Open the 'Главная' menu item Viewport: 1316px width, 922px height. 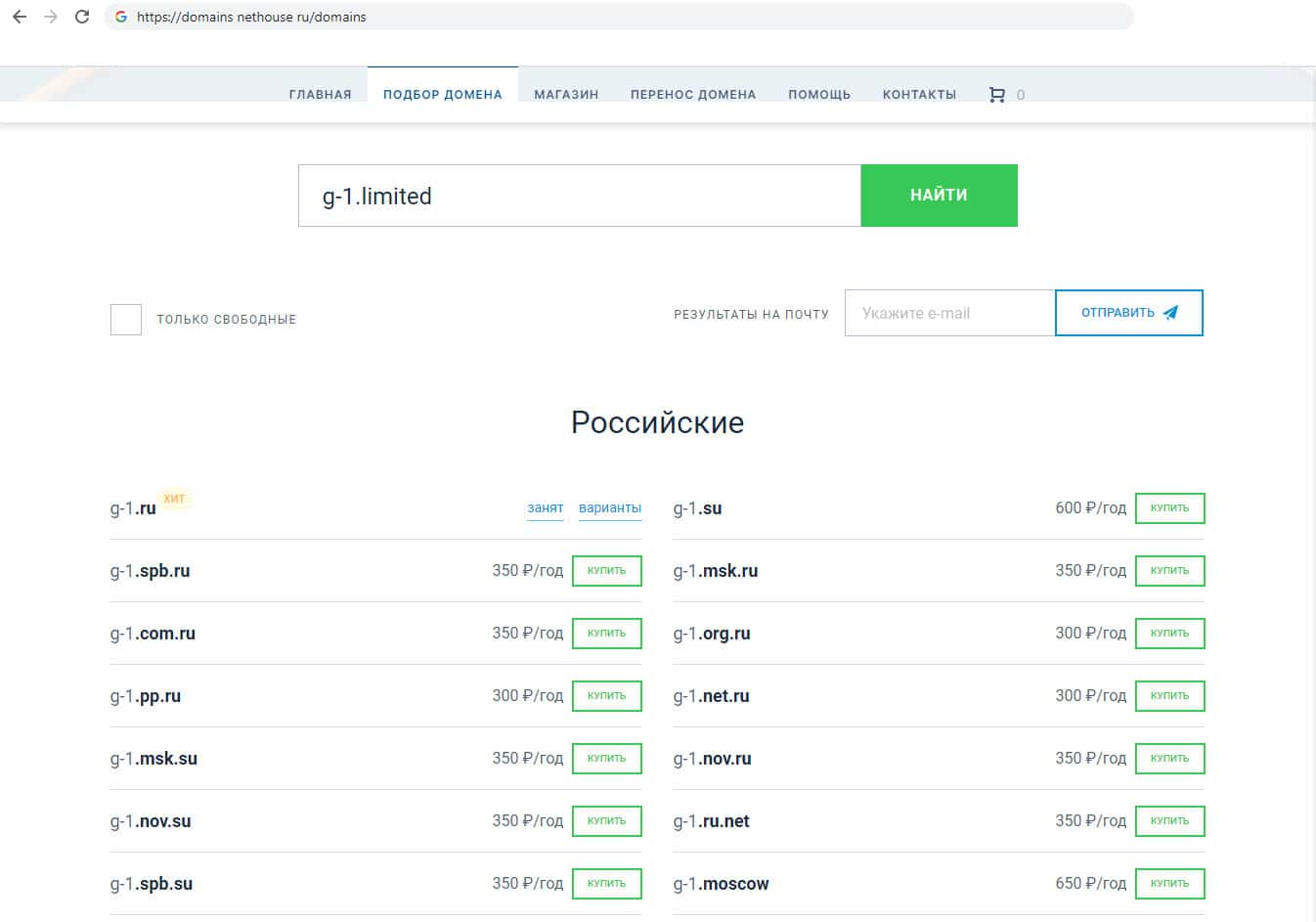pos(320,95)
